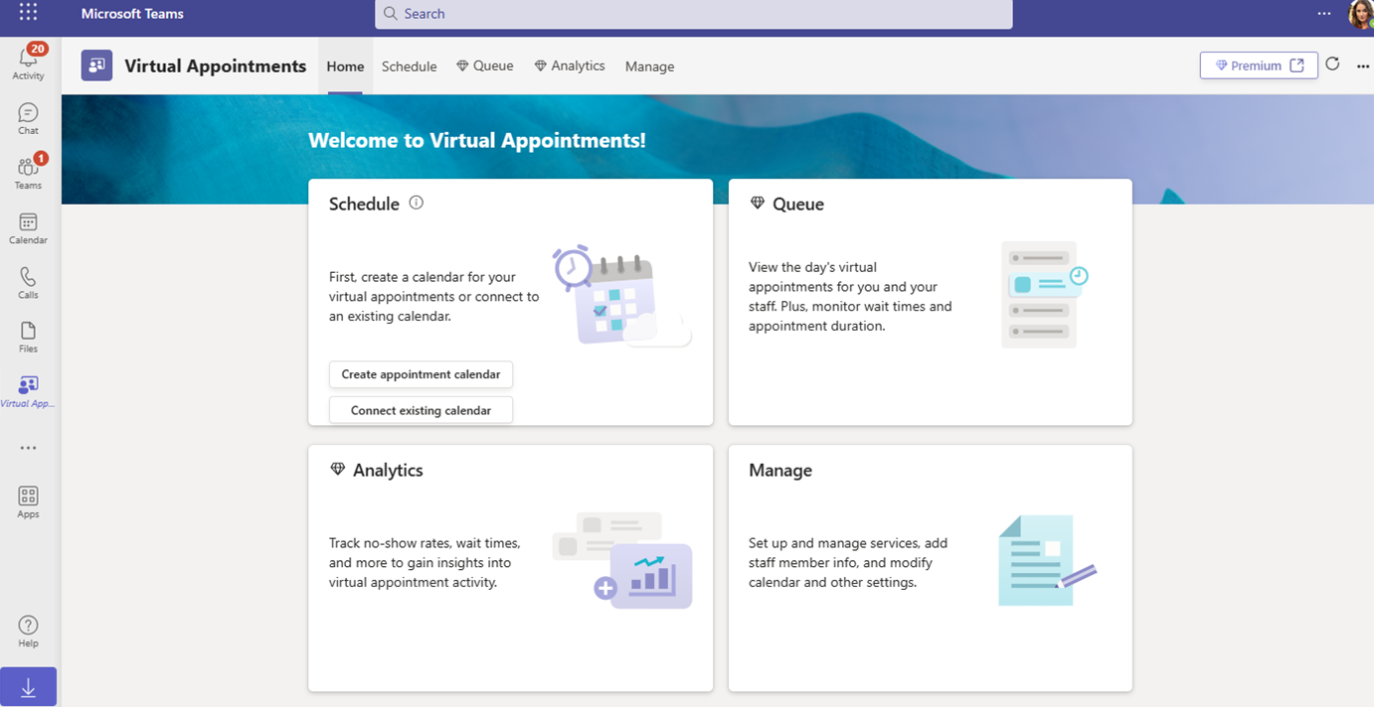Click the Schedule info icon
1374x707 pixels.
[x=416, y=203]
